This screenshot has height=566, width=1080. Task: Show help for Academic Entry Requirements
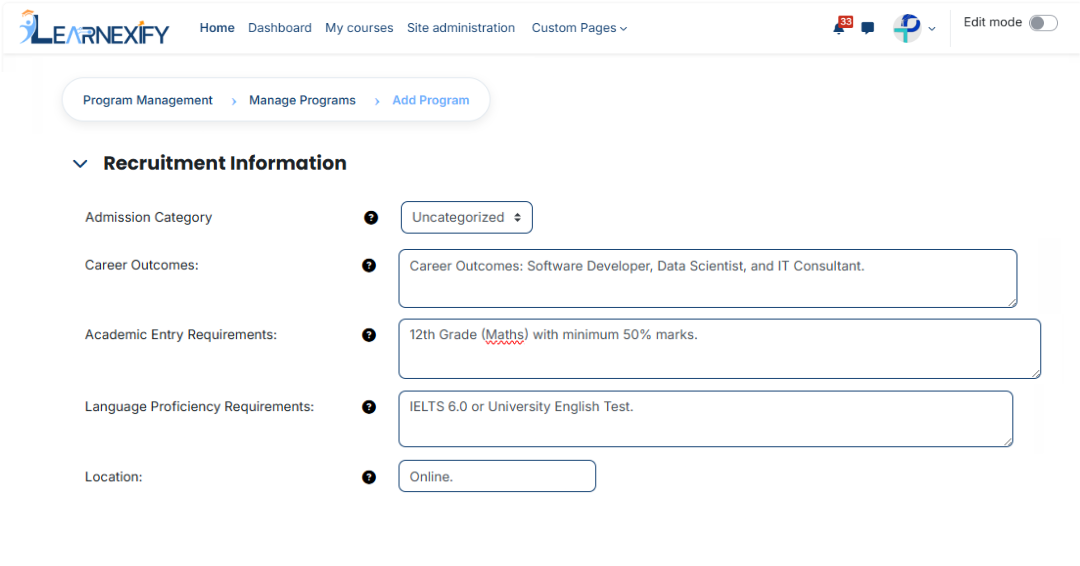coord(369,335)
